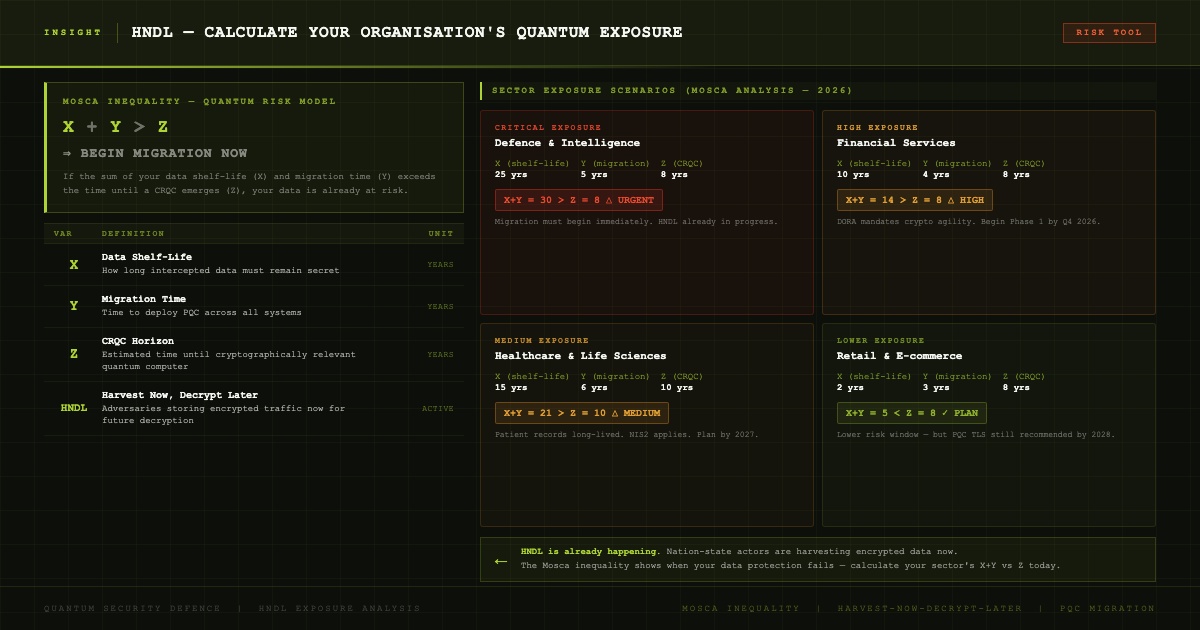Click the DEFINITION column header

pos(133,234)
